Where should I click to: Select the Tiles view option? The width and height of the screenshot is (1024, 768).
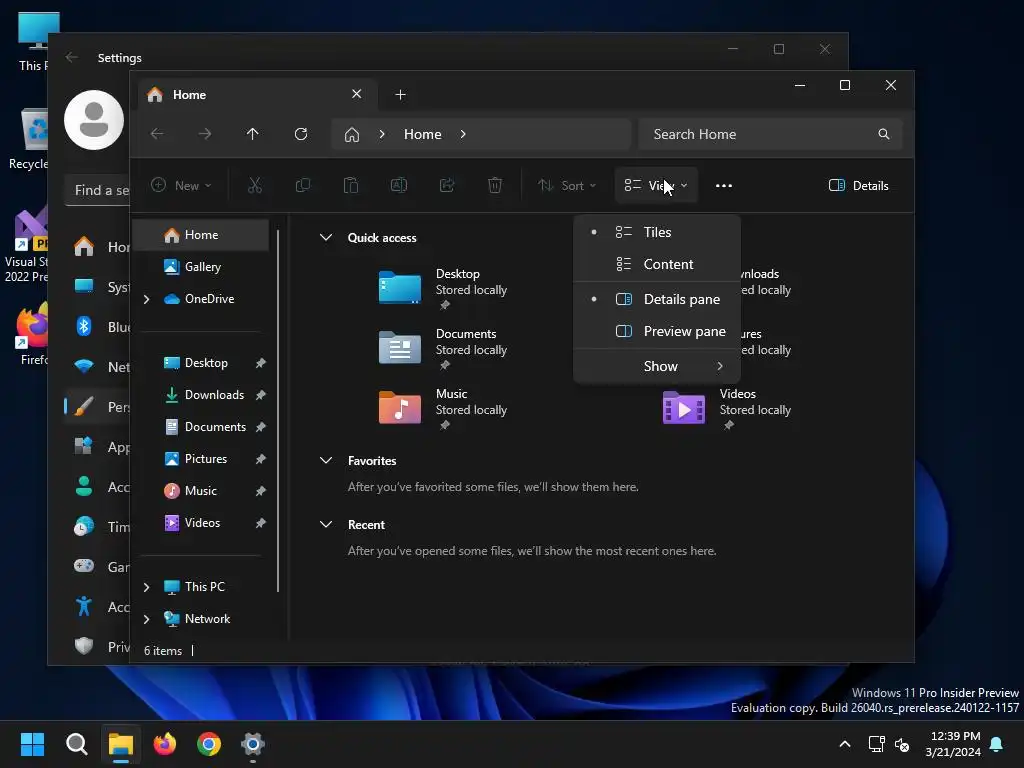pos(657,232)
